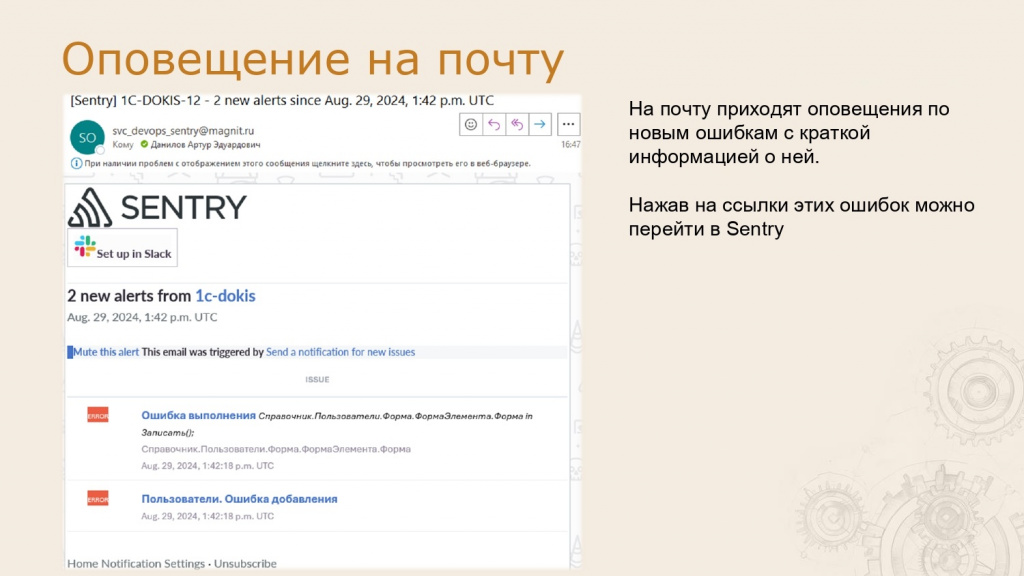The height and width of the screenshot is (576, 1024).
Task: Click the emoji reaction icon in email header
Action: coord(471,124)
